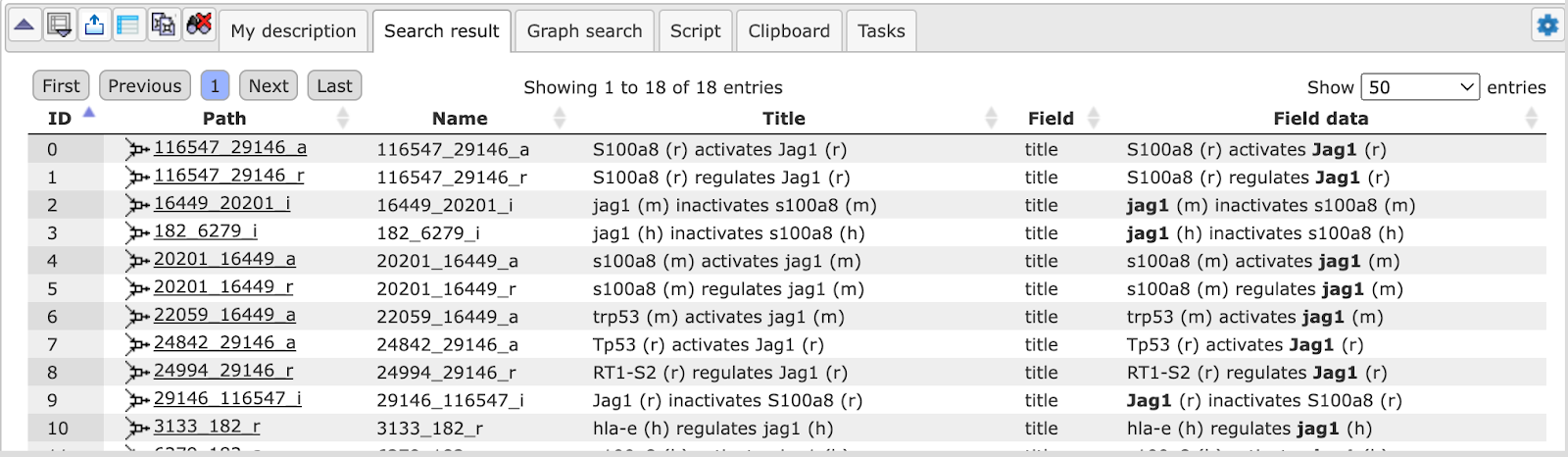
Task: Click the copy diagrams icon
Action: pyautogui.click(x=164, y=25)
